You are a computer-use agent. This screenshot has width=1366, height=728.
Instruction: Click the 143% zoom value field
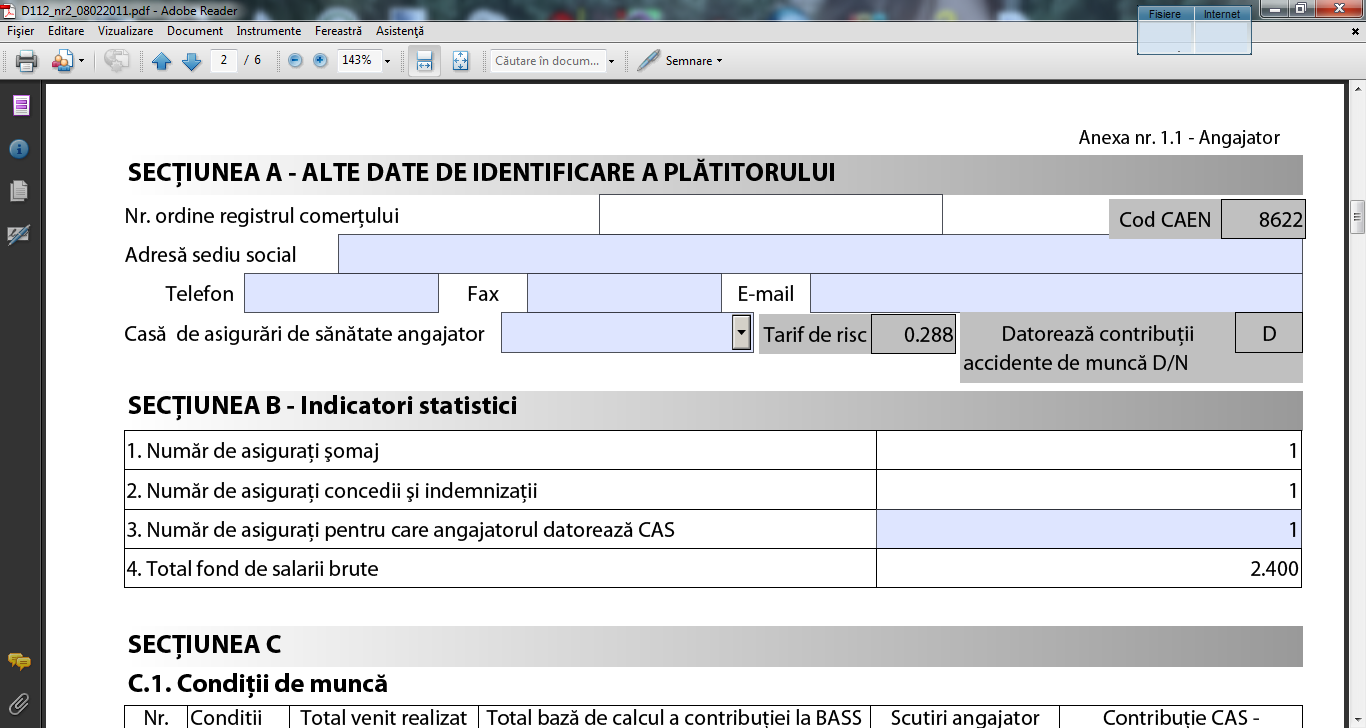(357, 60)
